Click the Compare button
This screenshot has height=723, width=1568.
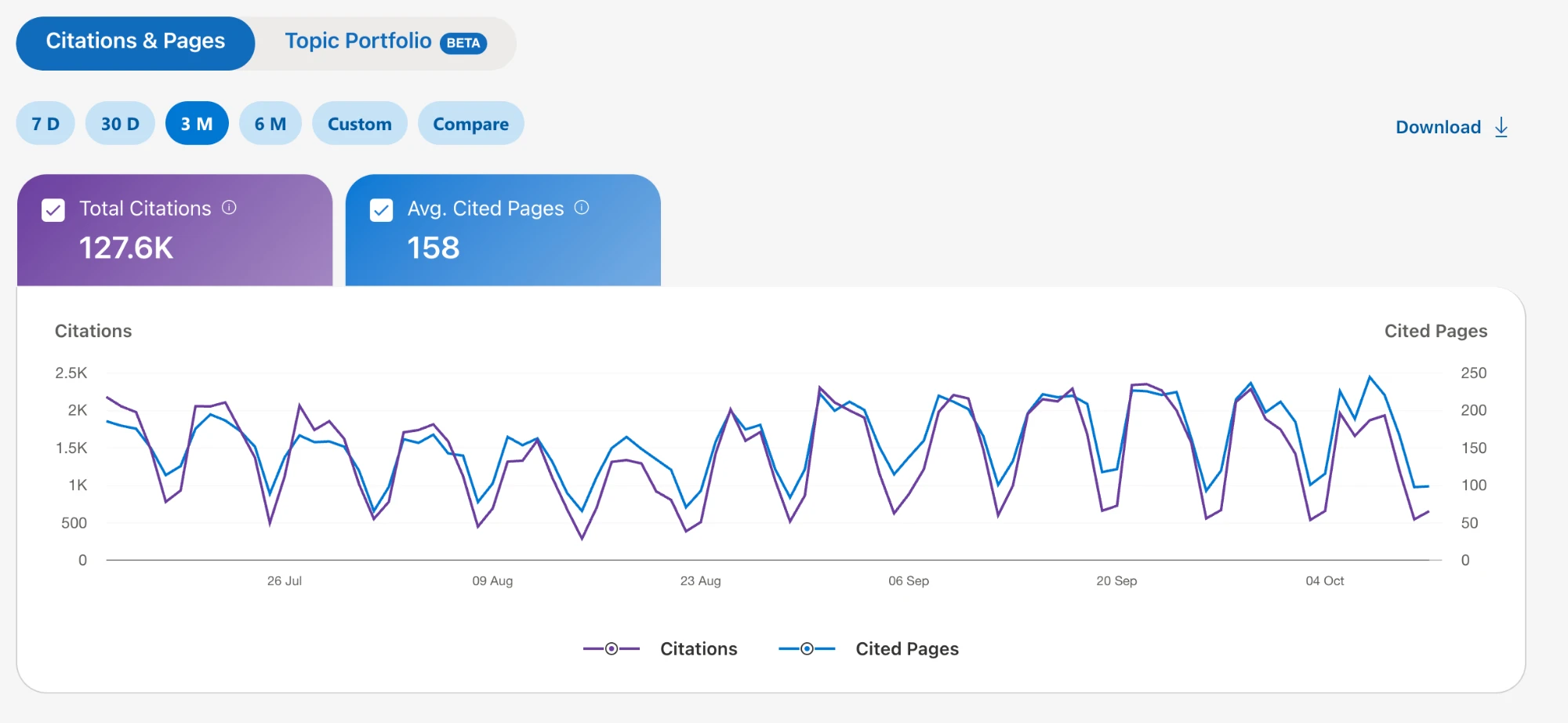[x=471, y=123]
